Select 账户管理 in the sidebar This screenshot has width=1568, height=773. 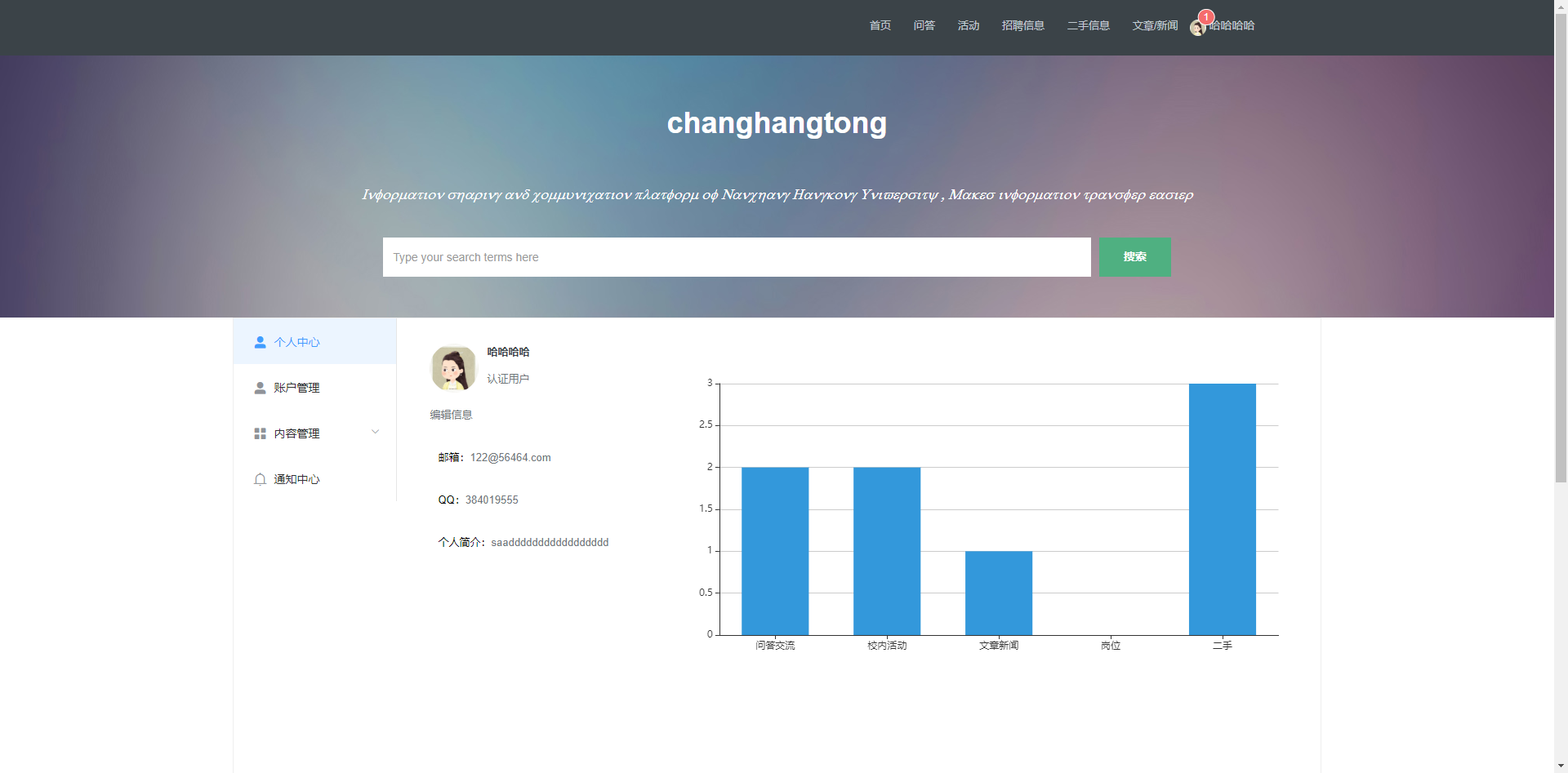pos(314,388)
